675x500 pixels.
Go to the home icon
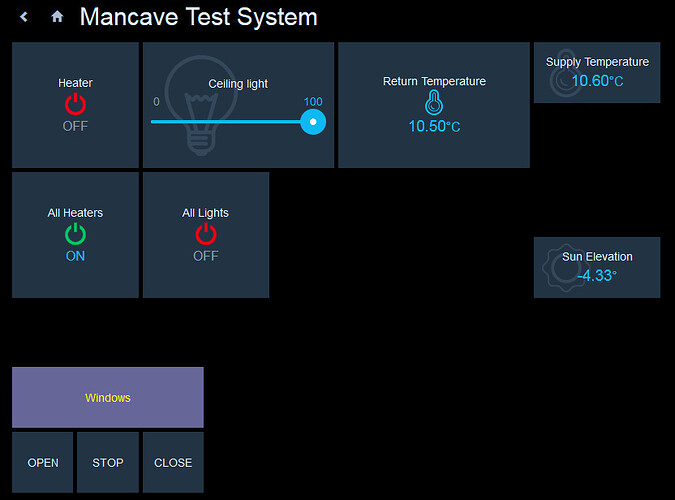[57, 17]
